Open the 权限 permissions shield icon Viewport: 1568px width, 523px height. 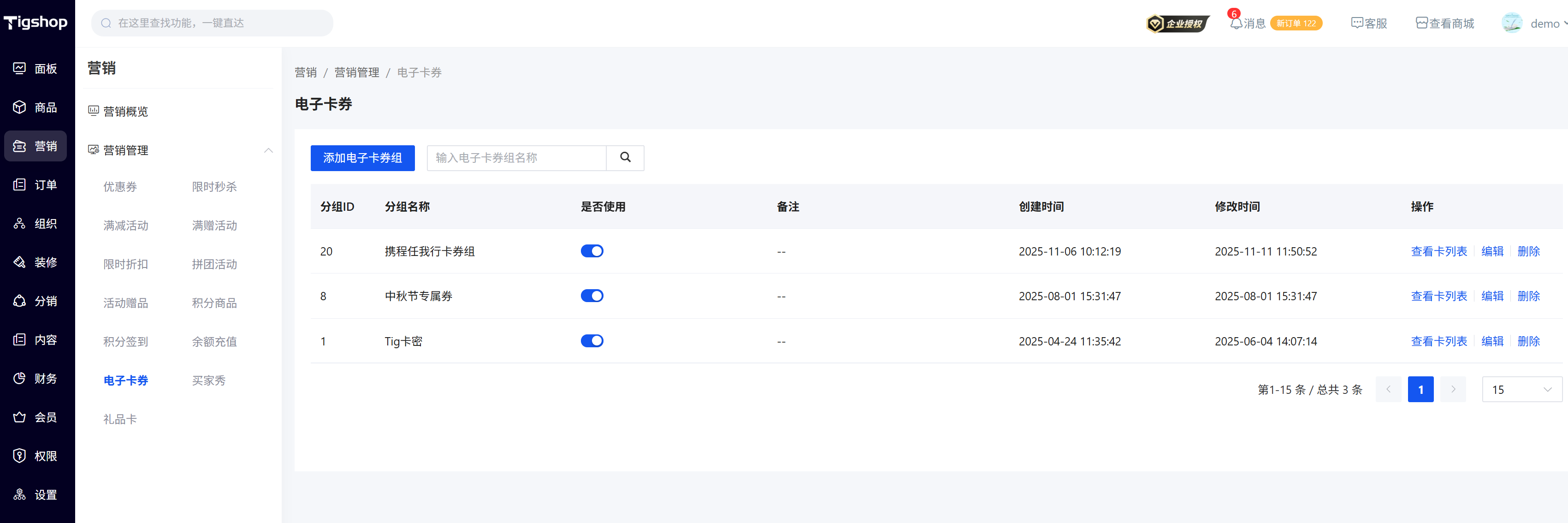19,455
